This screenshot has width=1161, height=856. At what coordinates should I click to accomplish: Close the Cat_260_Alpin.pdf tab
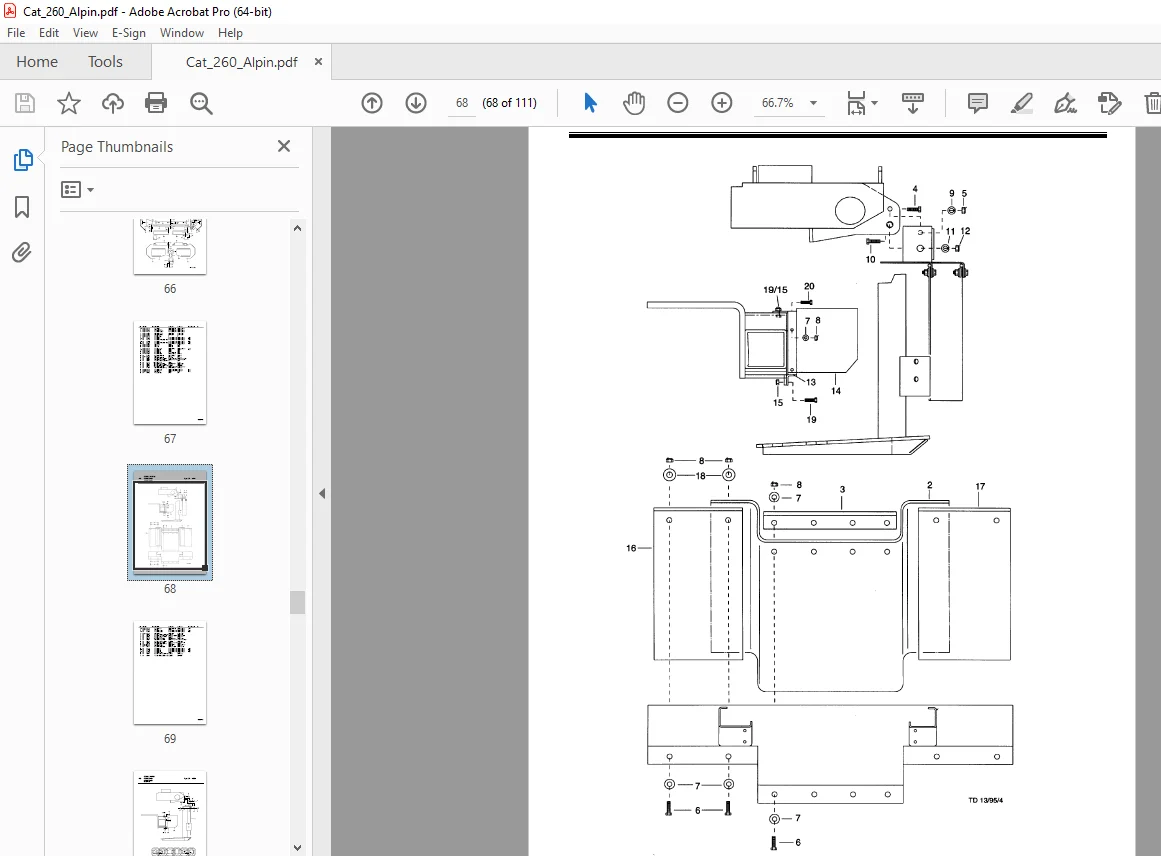click(318, 61)
